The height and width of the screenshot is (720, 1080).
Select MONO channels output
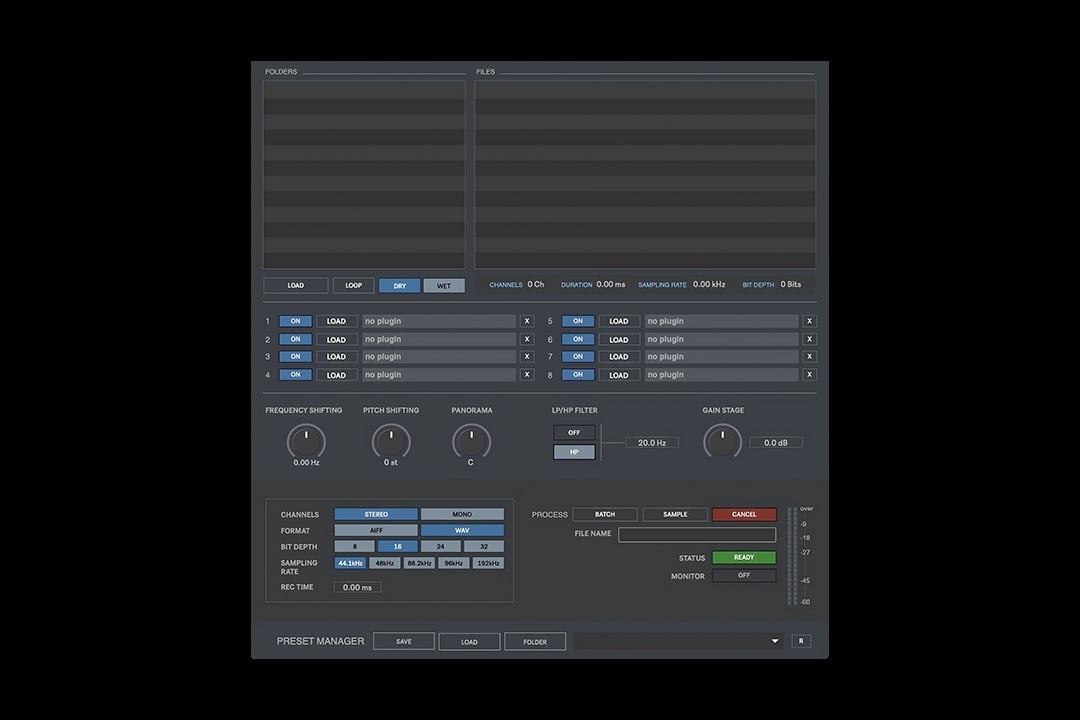pos(462,514)
